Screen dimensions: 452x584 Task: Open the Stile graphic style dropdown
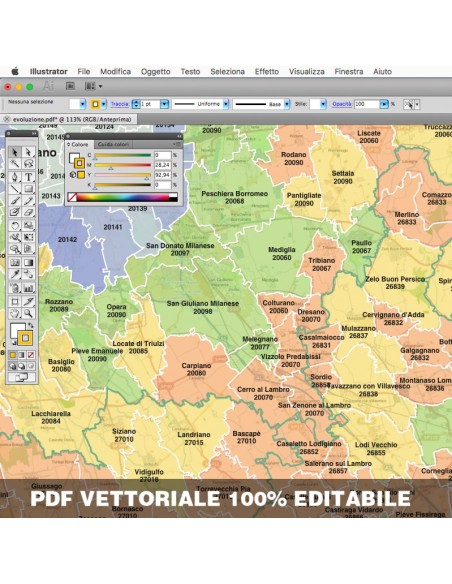(323, 104)
